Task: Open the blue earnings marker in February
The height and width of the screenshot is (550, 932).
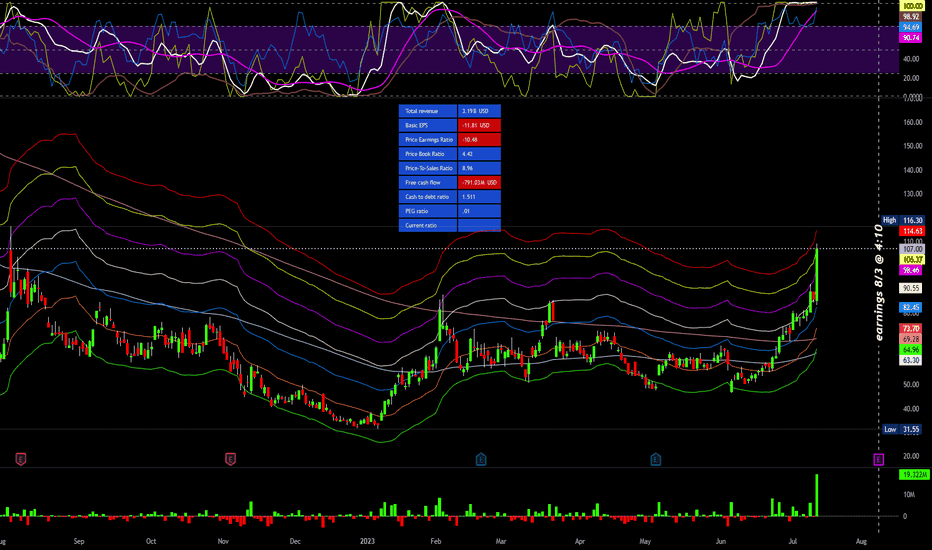Action: [481, 459]
